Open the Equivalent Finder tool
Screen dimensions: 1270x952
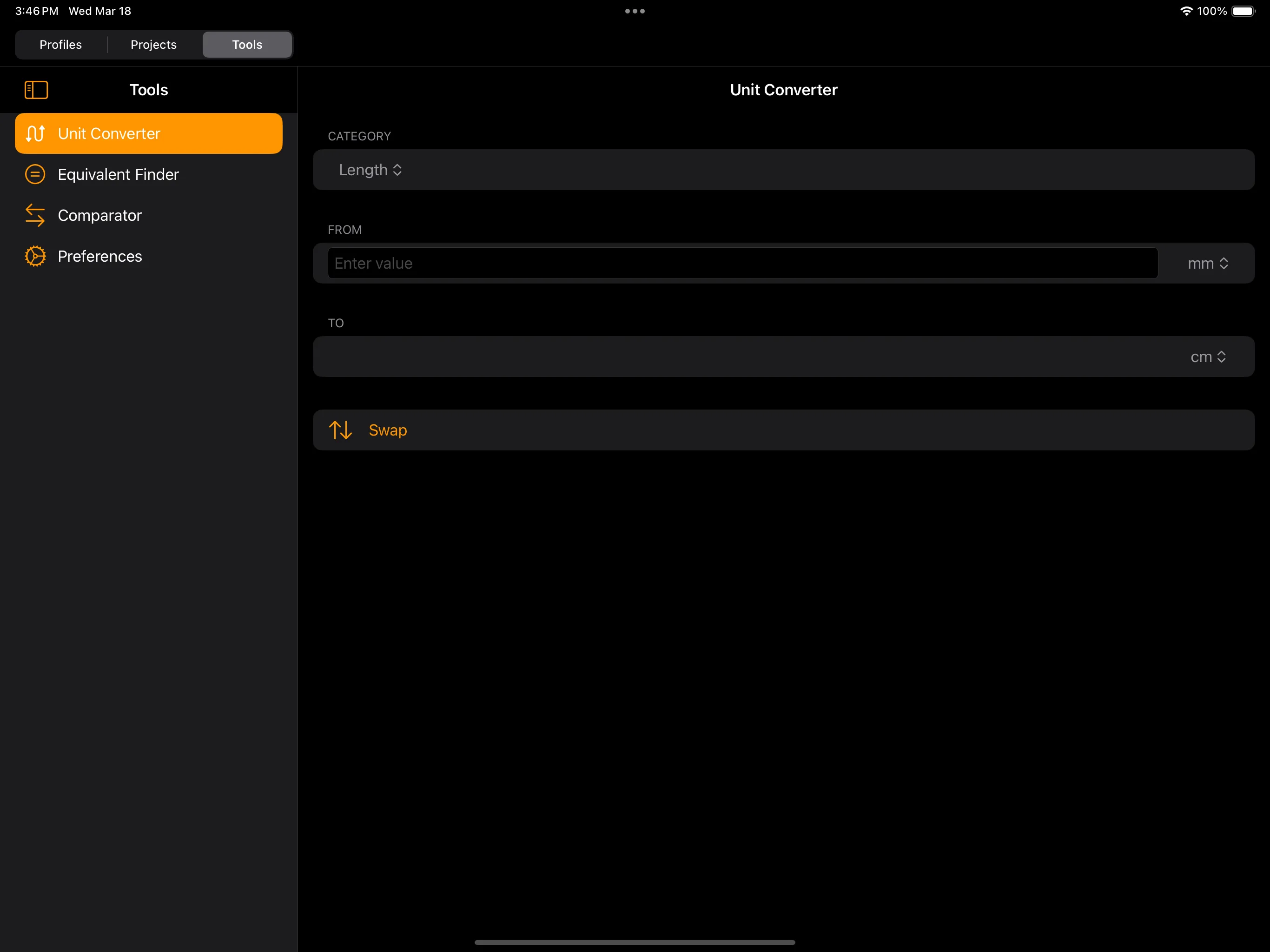click(x=118, y=174)
